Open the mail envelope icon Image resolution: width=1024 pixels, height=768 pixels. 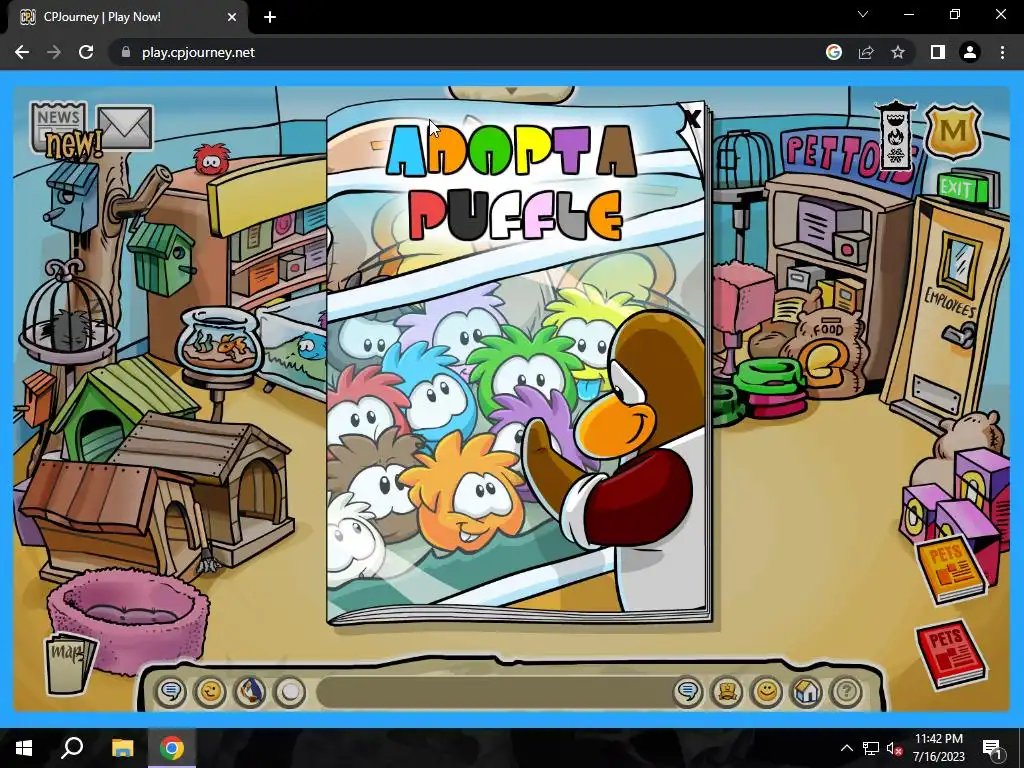coord(125,127)
